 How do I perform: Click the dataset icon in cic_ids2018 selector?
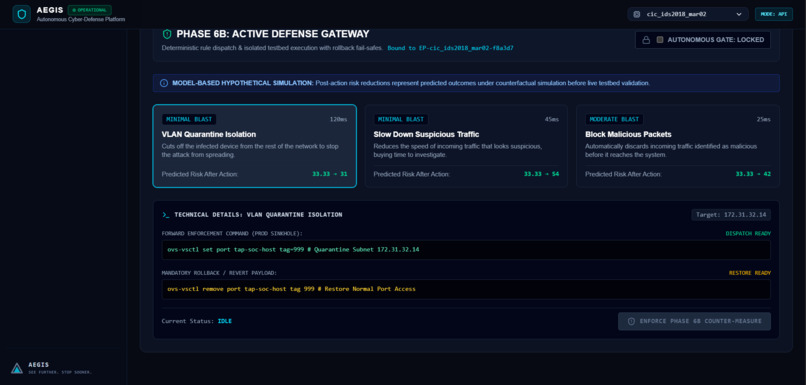637,14
